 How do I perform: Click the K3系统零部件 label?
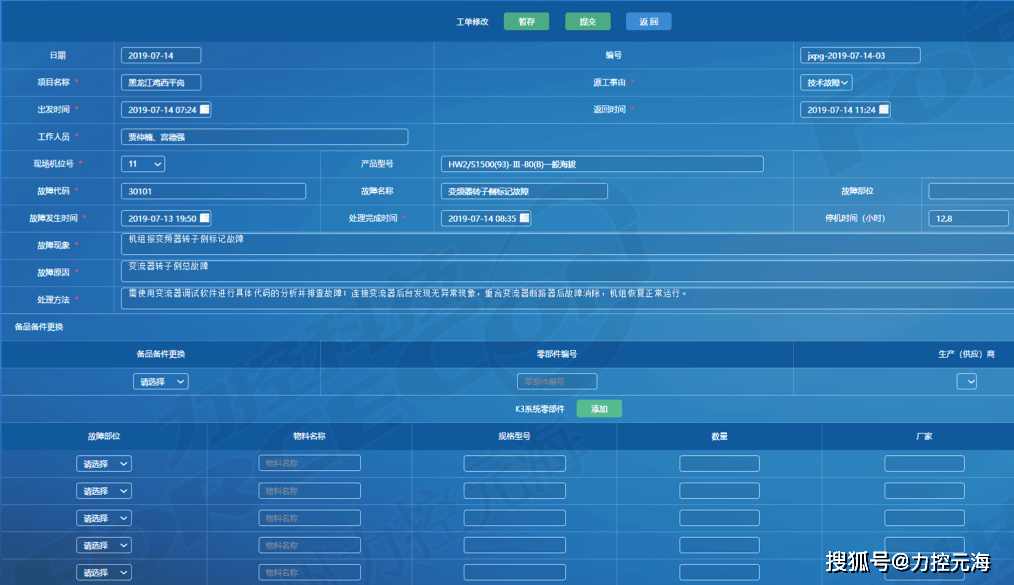[x=539, y=409]
